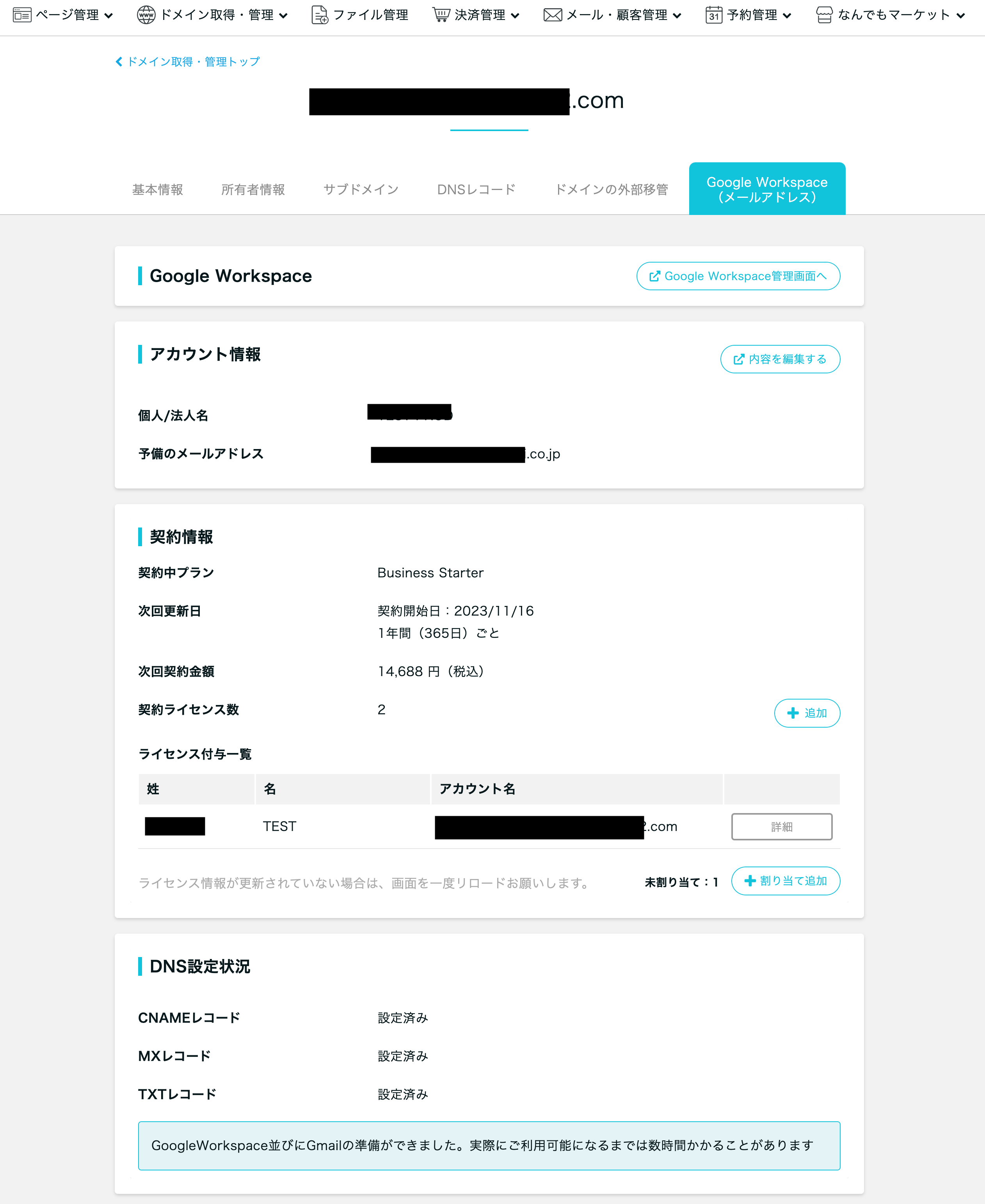Click 内容を編集する to edit account info
Screen dimensions: 985x1204
780,359
